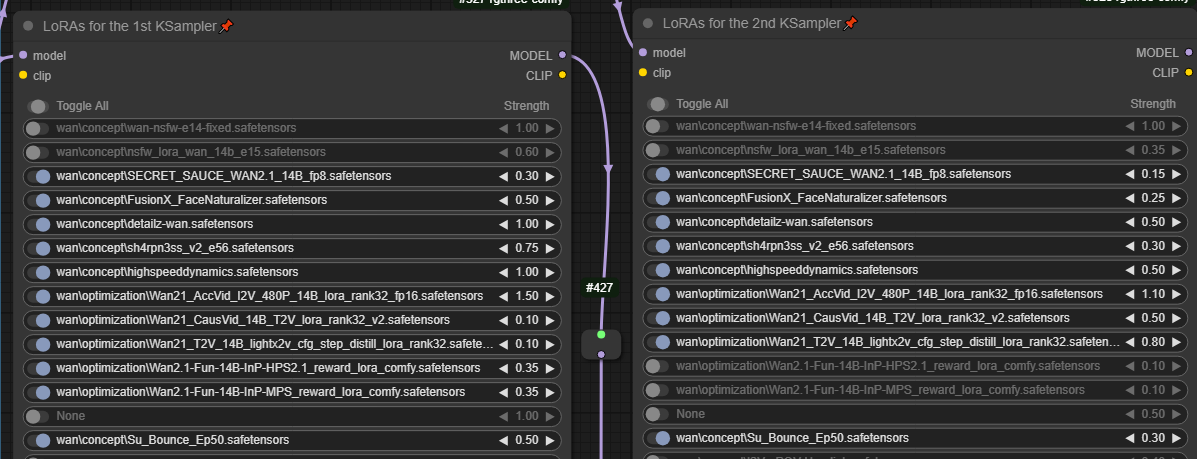
Task: Enable HPS2.1 reward LoRA in 2nd KSampler
Action: 657,366
